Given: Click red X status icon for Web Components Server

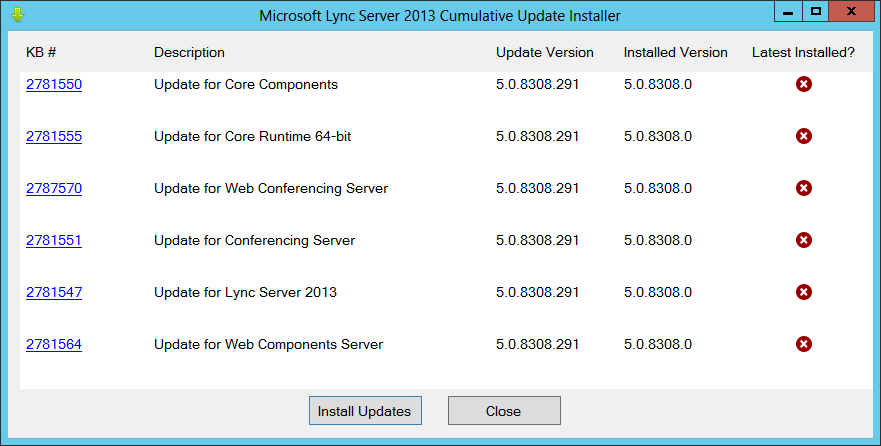Looking at the screenshot, I should tap(803, 344).
